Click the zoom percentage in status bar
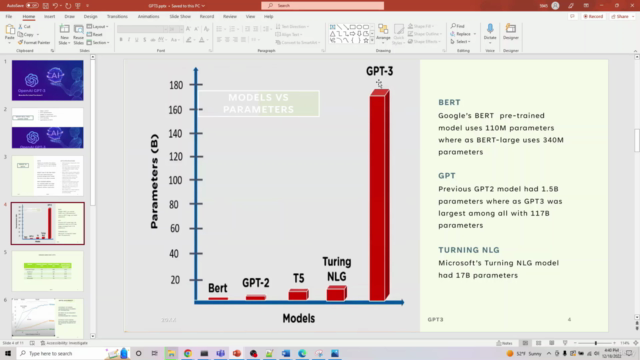 (625, 343)
